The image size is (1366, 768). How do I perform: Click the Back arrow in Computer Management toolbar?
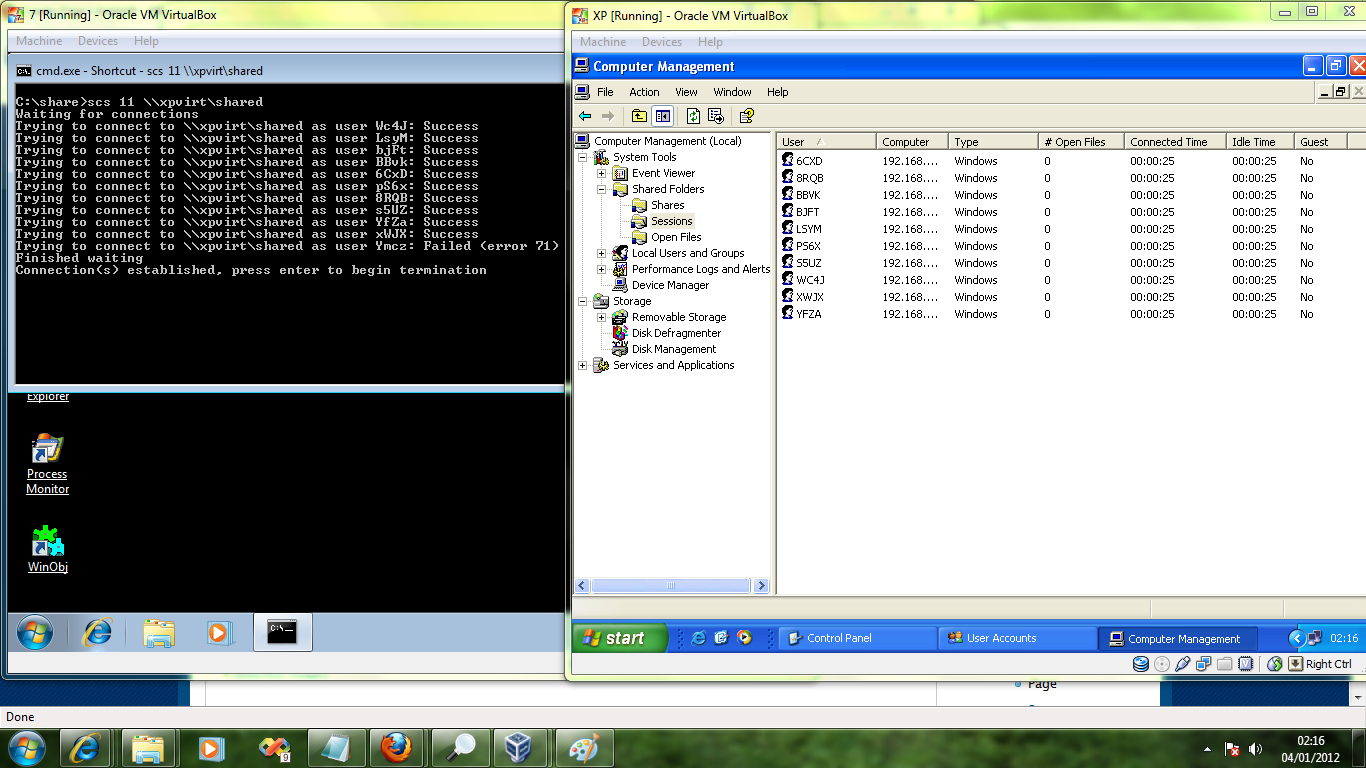pyautogui.click(x=584, y=115)
